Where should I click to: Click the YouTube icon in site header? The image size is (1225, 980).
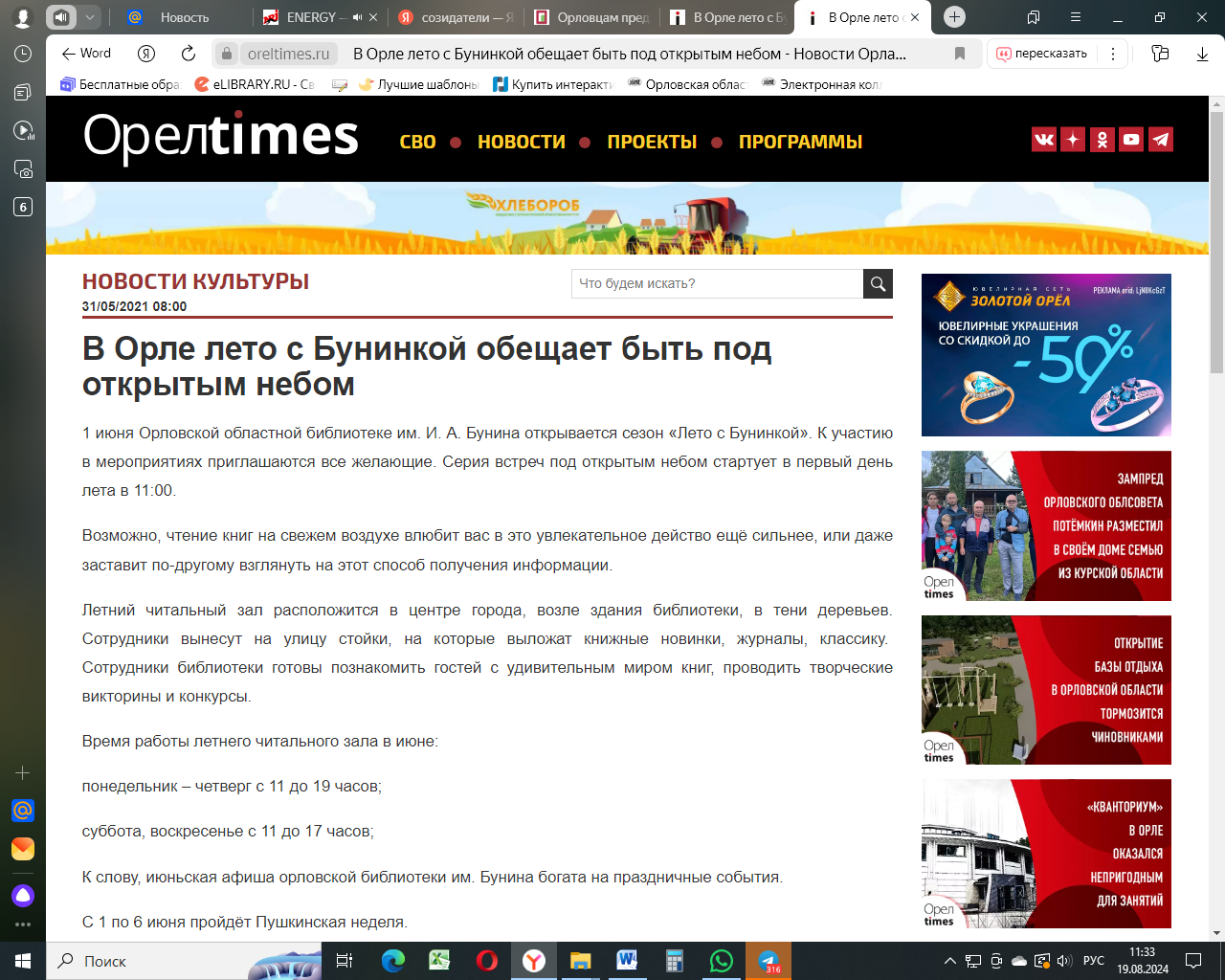pos(1131,140)
